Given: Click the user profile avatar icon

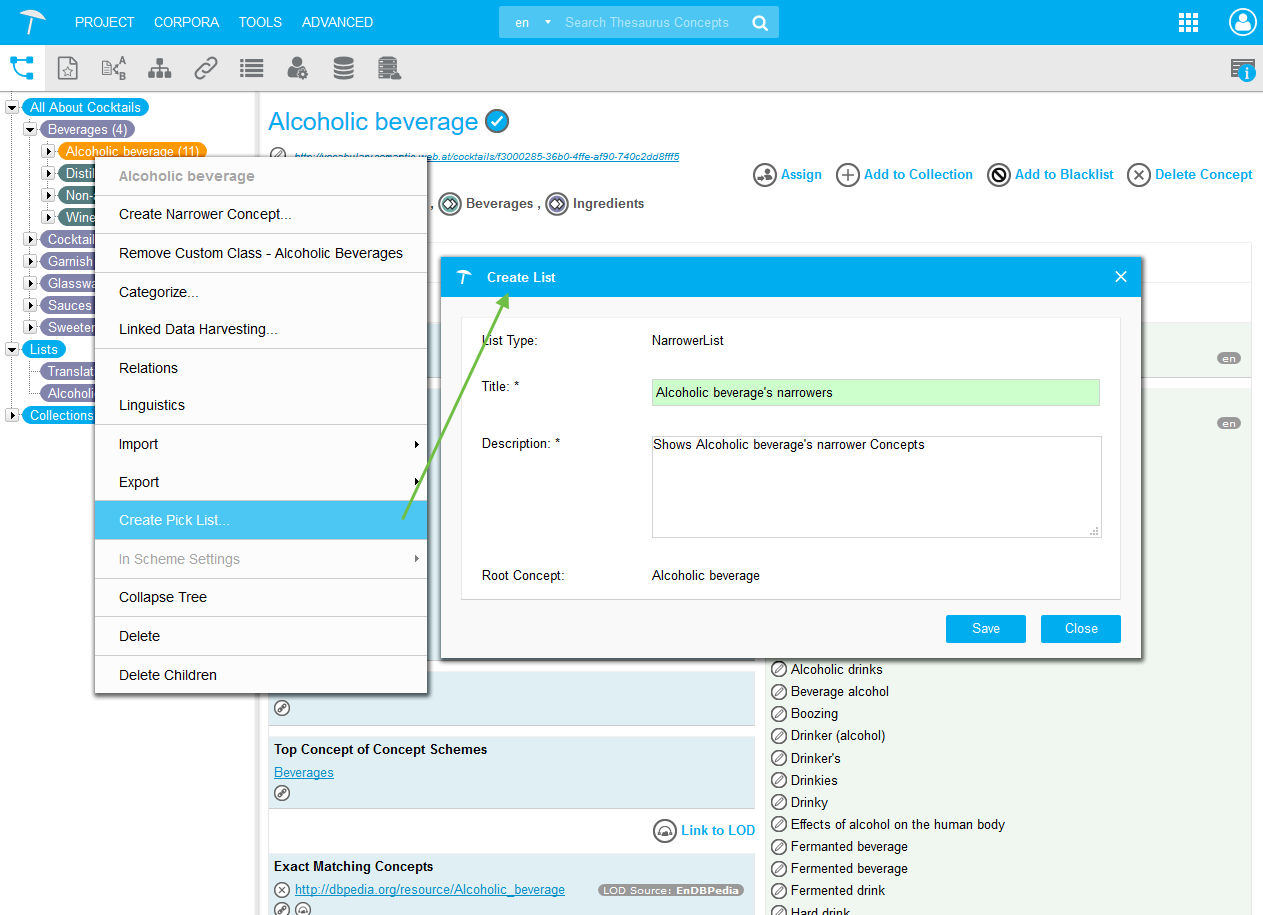Looking at the screenshot, I should pyautogui.click(x=1241, y=23).
